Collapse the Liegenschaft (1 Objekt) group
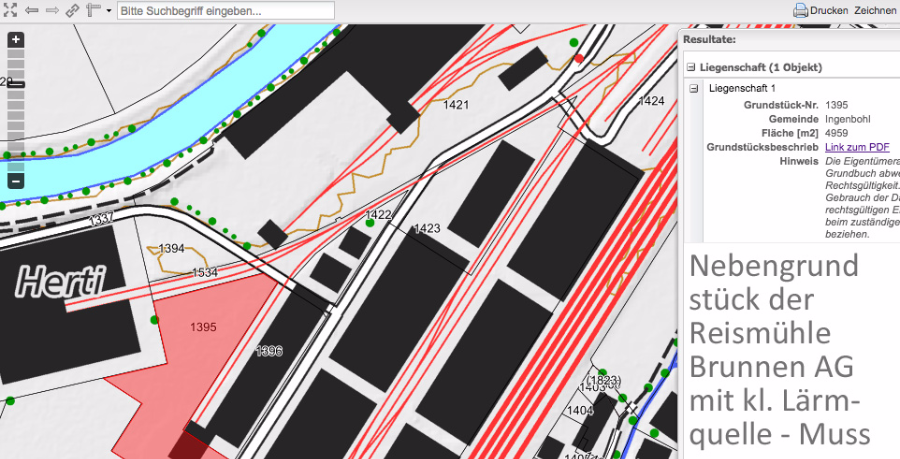900x459 pixels. pyautogui.click(x=690, y=67)
